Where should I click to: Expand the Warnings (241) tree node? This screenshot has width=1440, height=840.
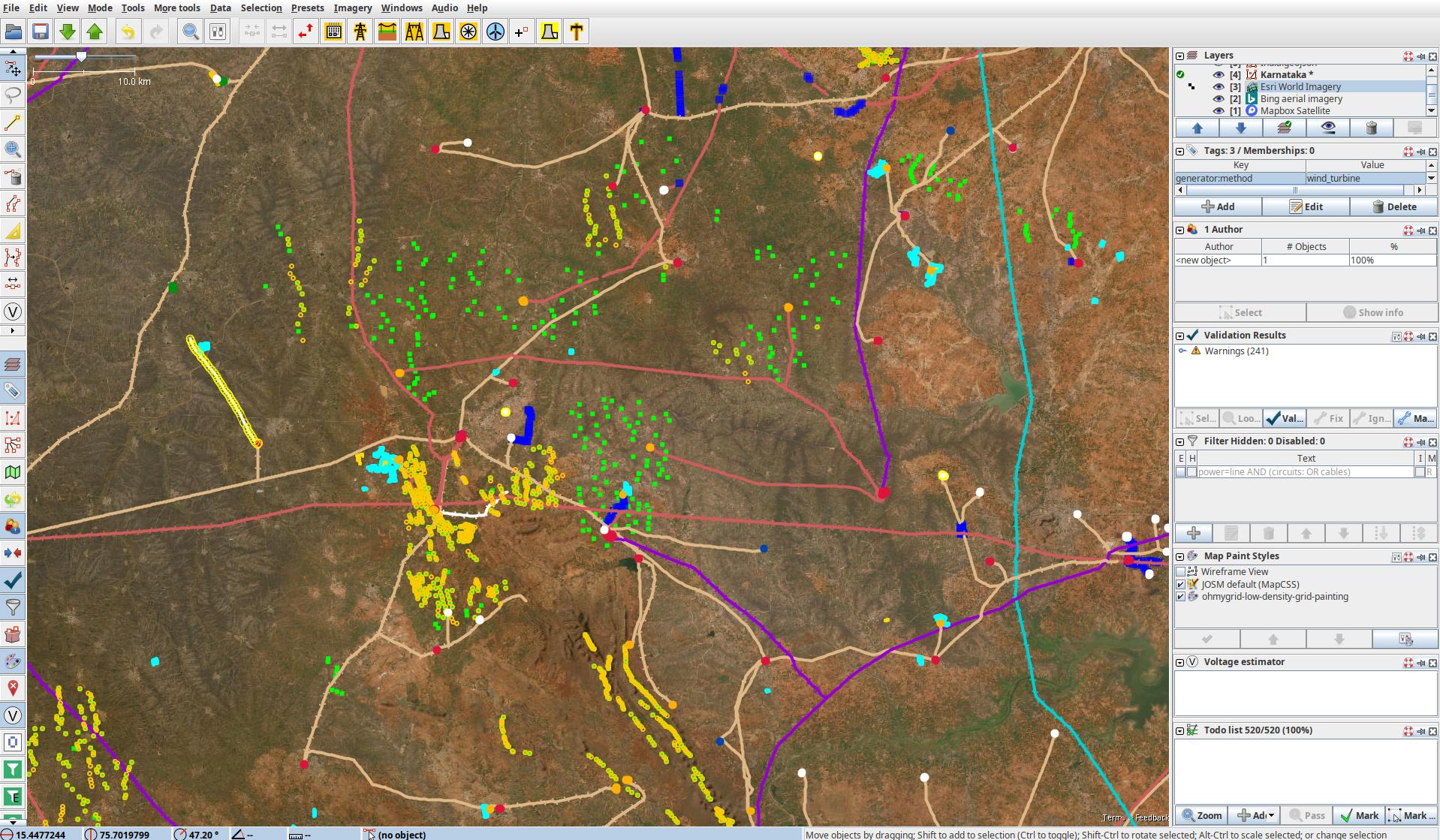click(1182, 351)
